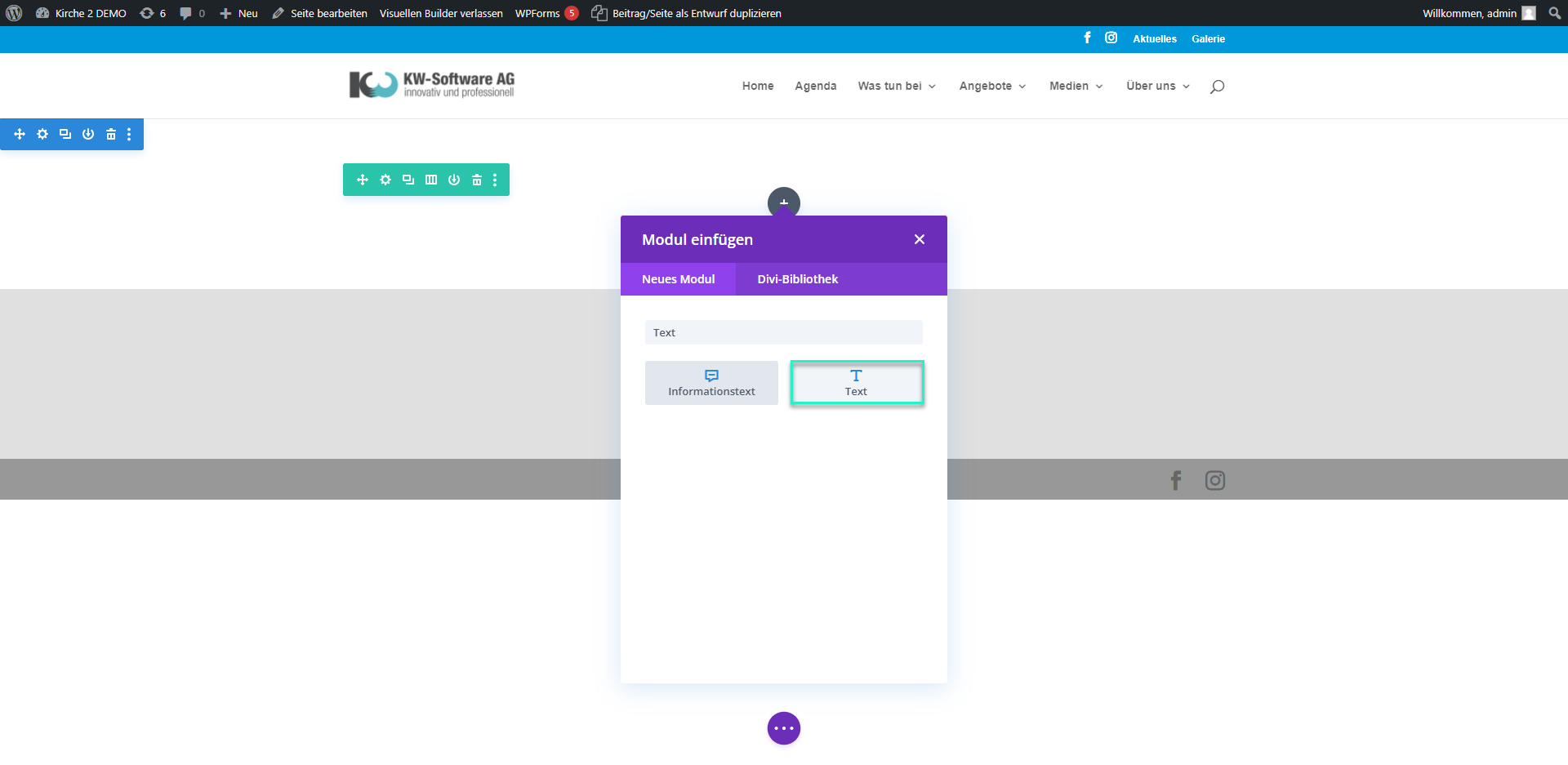Choose the Informationstext module
This screenshot has width=1568, height=765.
coord(711,383)
